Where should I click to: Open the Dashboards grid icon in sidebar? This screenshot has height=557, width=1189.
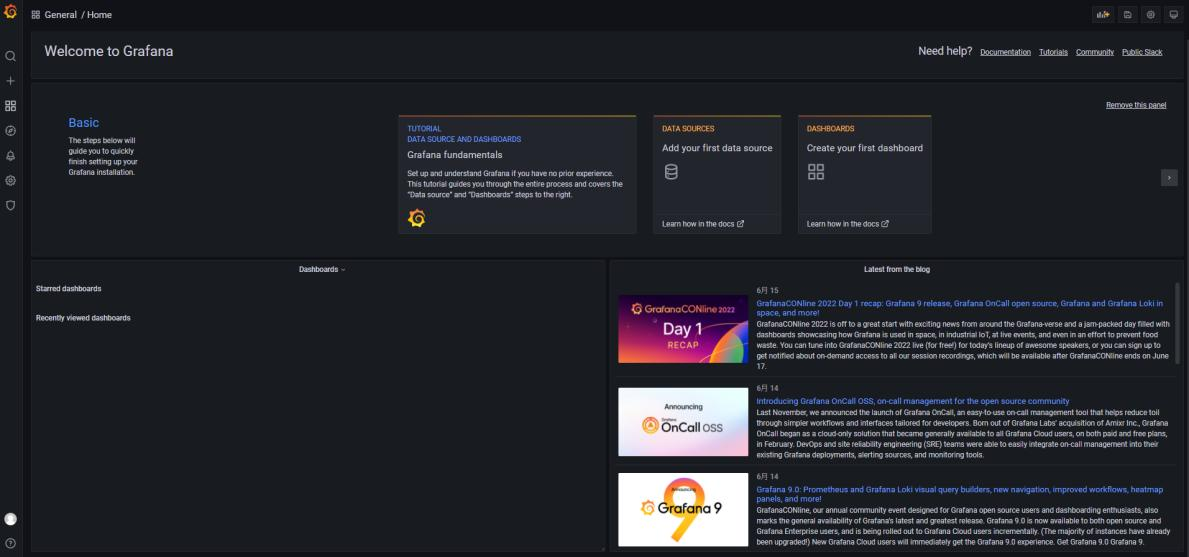[11, 106]
